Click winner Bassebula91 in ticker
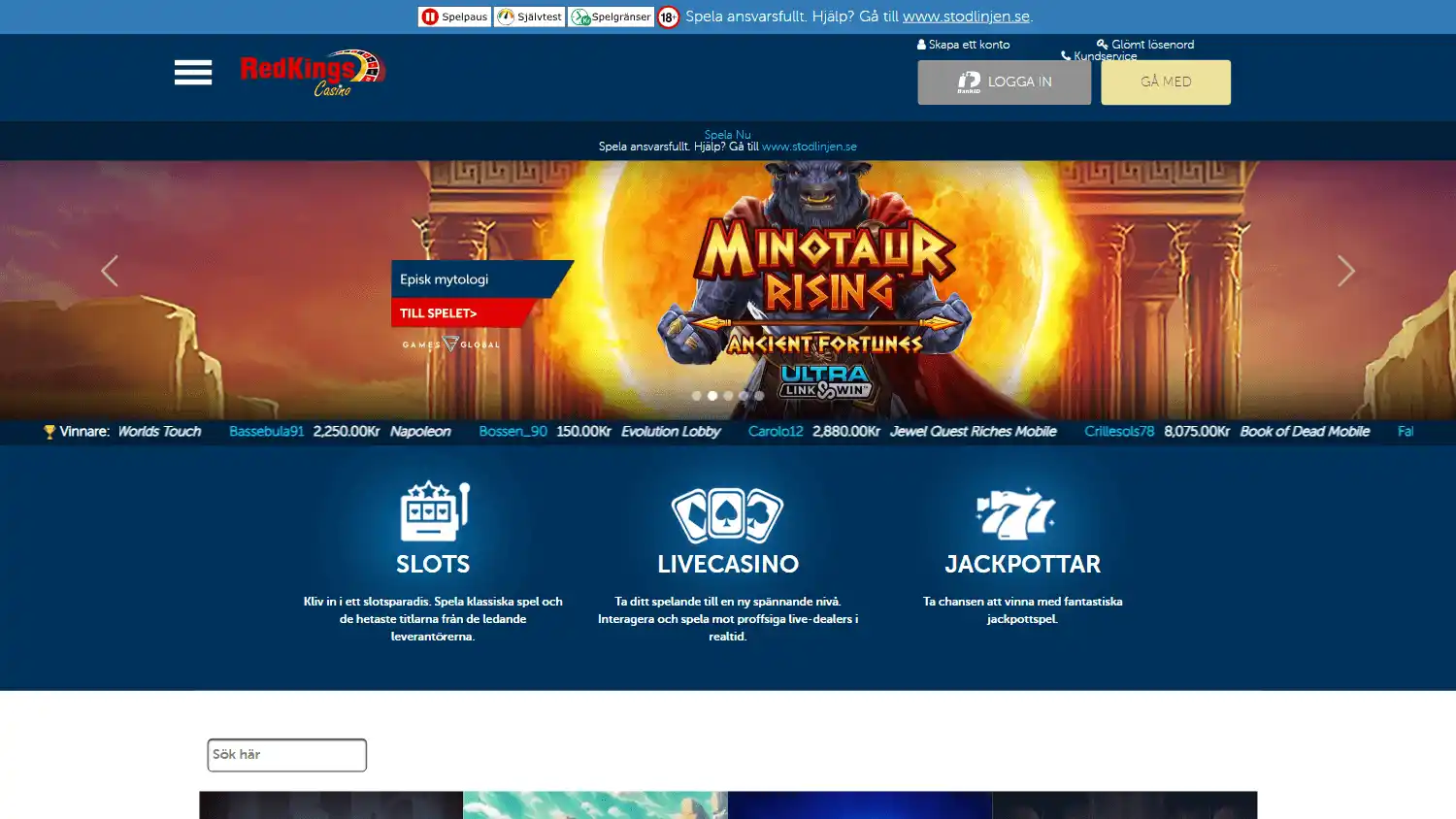The image size is (1456, 819). pos(267,432)
